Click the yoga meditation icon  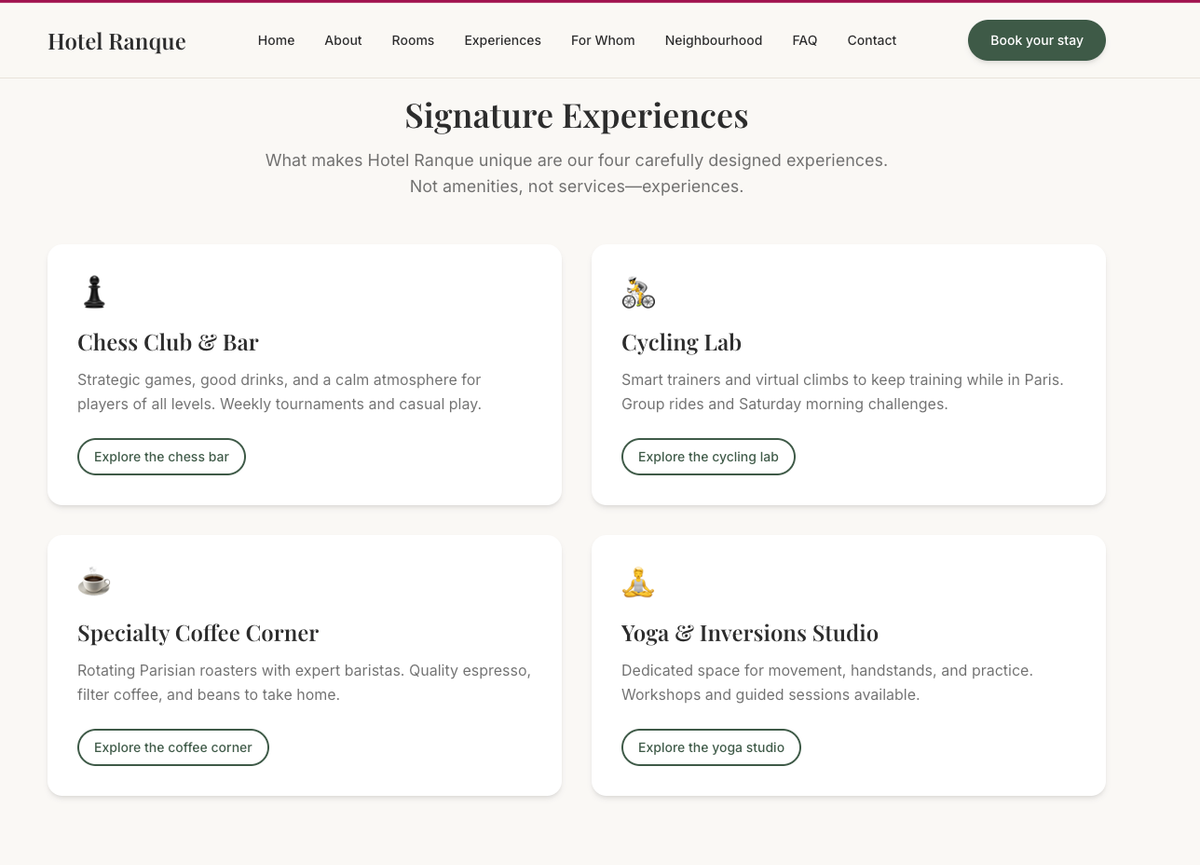(638, 582)
